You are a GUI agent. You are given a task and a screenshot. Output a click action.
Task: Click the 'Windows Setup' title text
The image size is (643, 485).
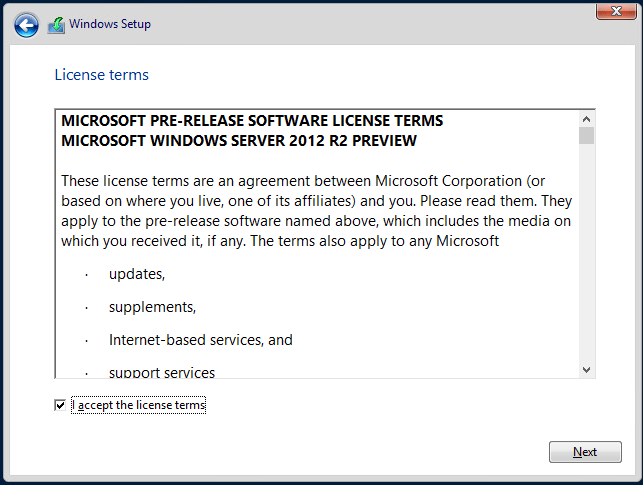tap(110, 24)
